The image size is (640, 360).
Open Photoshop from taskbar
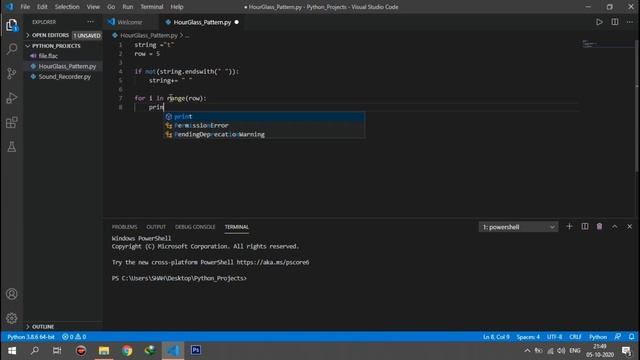pos(196,351)
